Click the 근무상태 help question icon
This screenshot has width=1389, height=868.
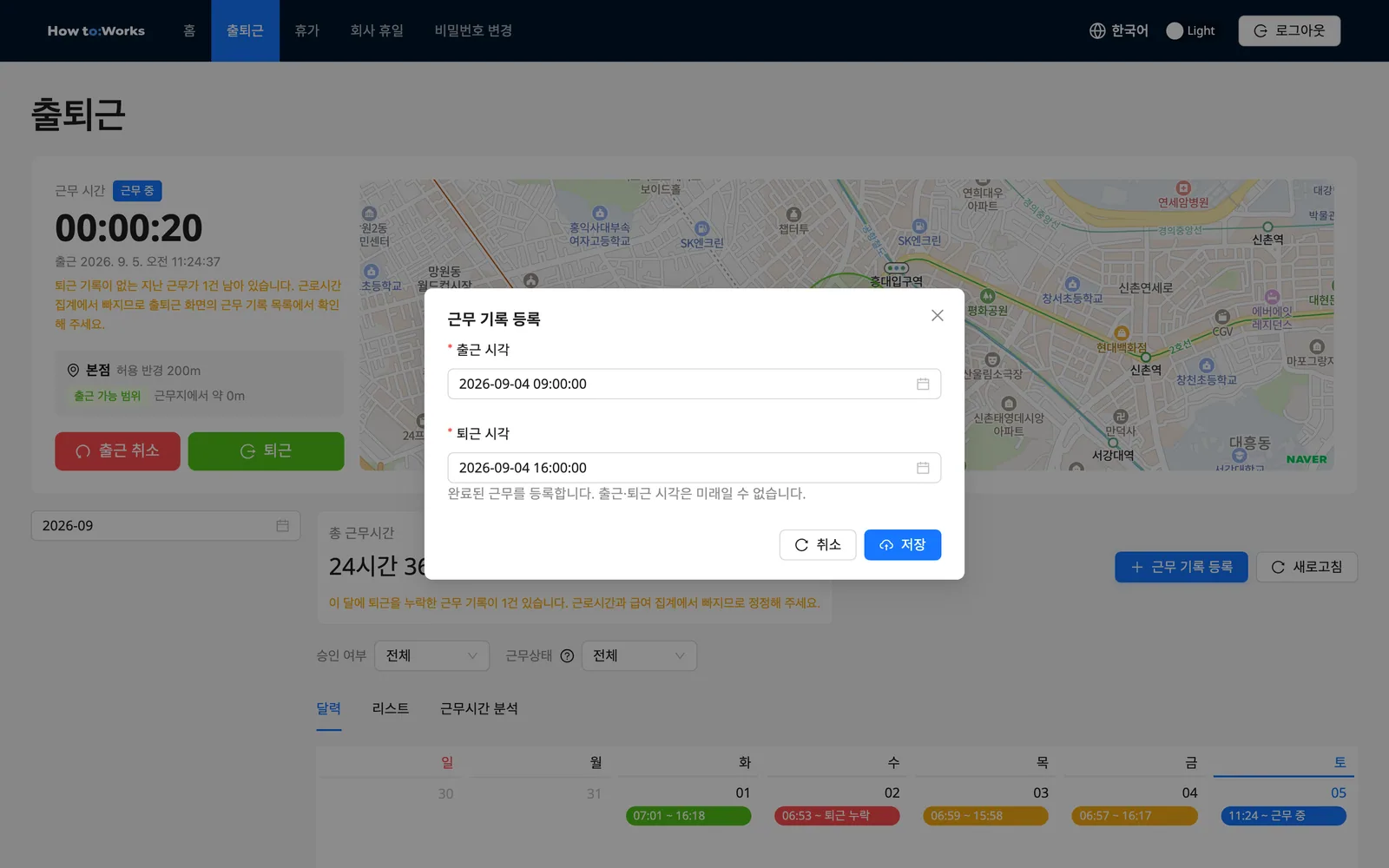coord(567,656)
